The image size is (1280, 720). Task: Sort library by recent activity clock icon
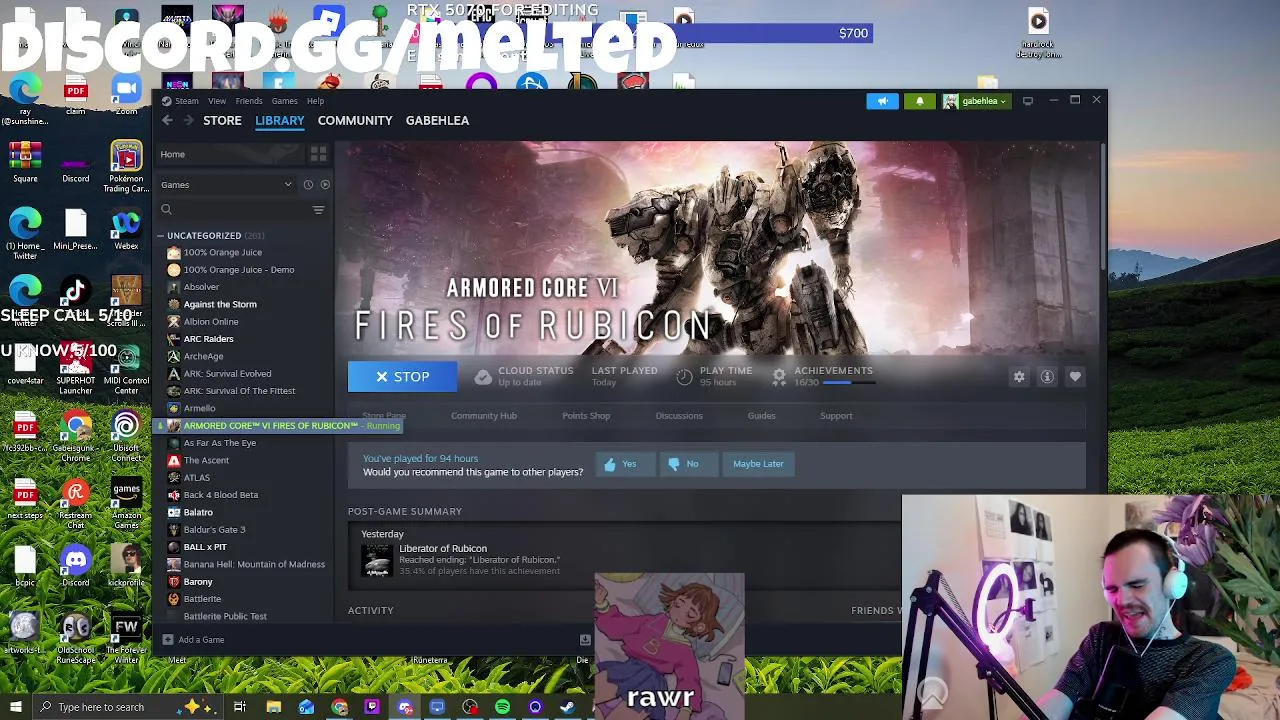(x=308, y=185)
